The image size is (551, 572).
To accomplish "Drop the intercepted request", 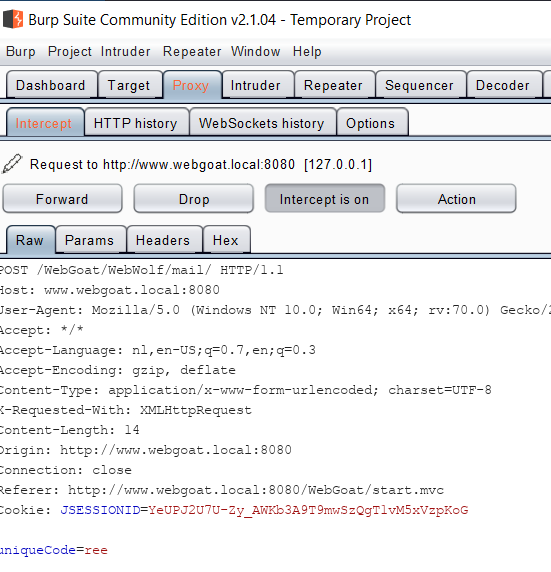I will tap(194, 198).
